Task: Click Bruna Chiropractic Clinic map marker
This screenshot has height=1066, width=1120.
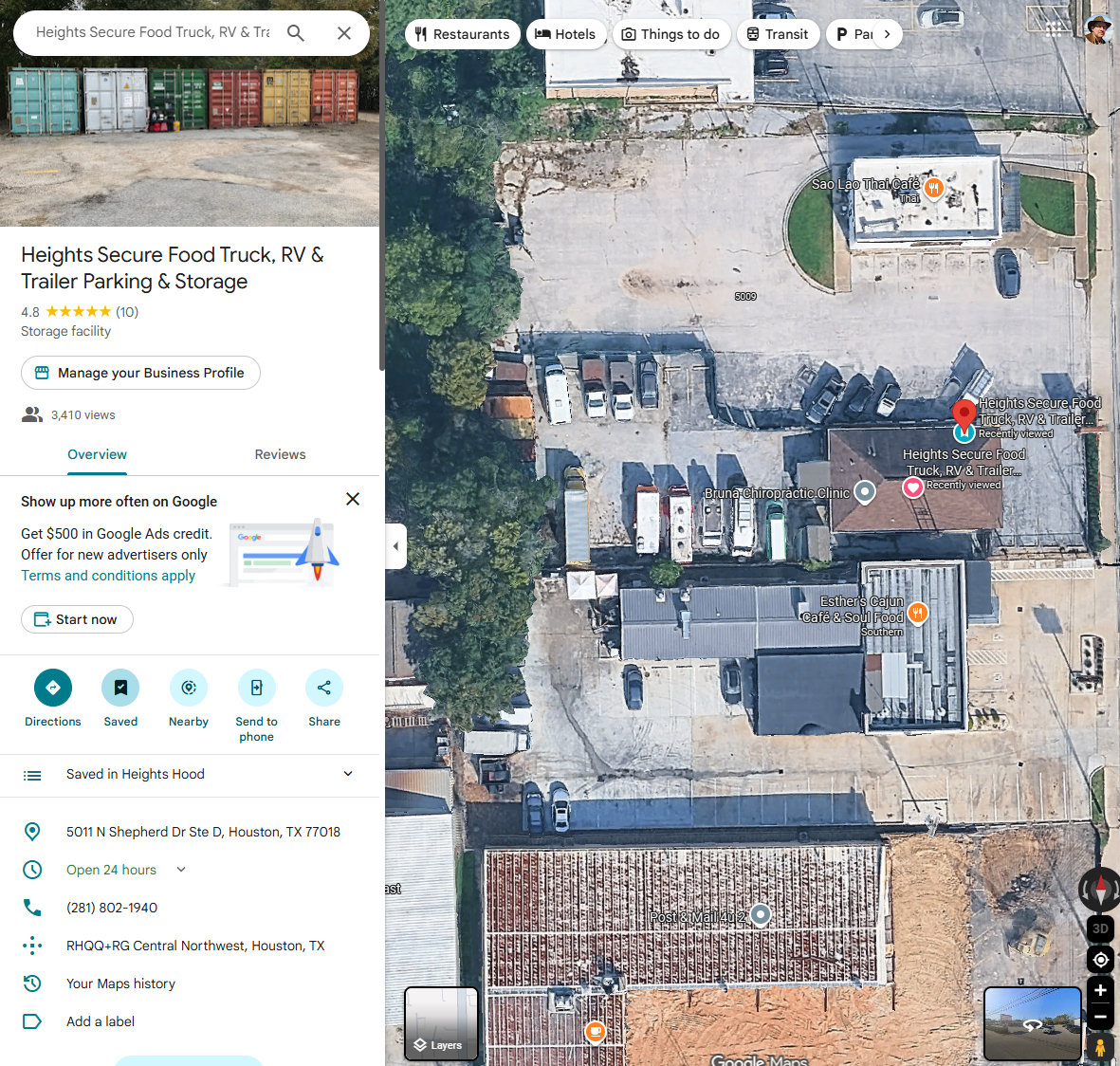Action: coord(865,492)
